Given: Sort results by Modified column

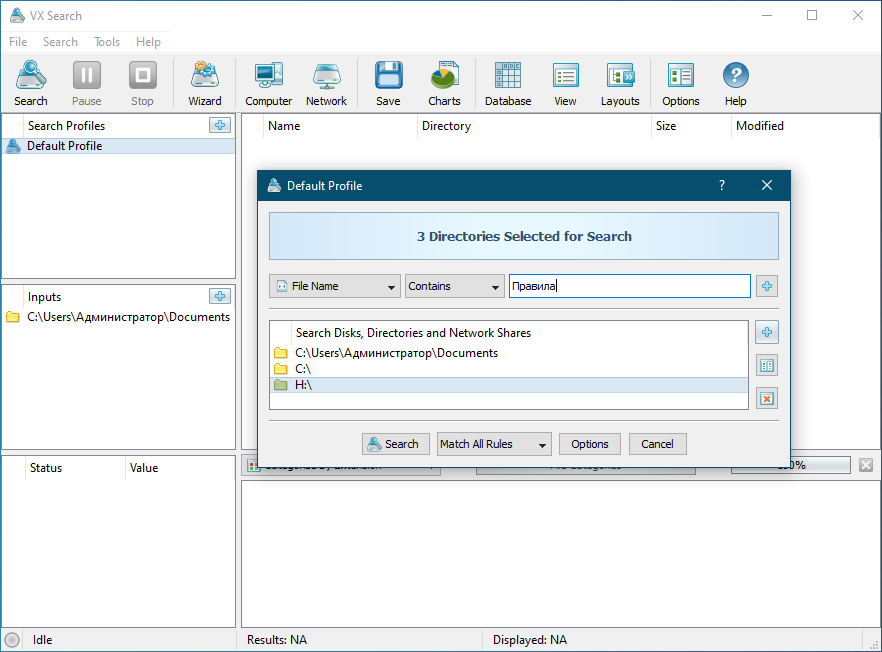Looking at the screenshot, I should pyautogui.click(x=804, y=126).
